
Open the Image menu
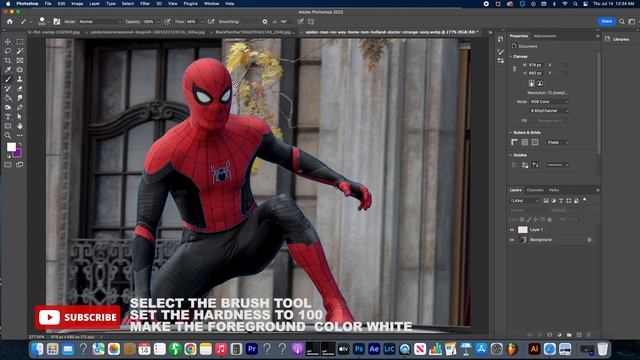[77, 4]
